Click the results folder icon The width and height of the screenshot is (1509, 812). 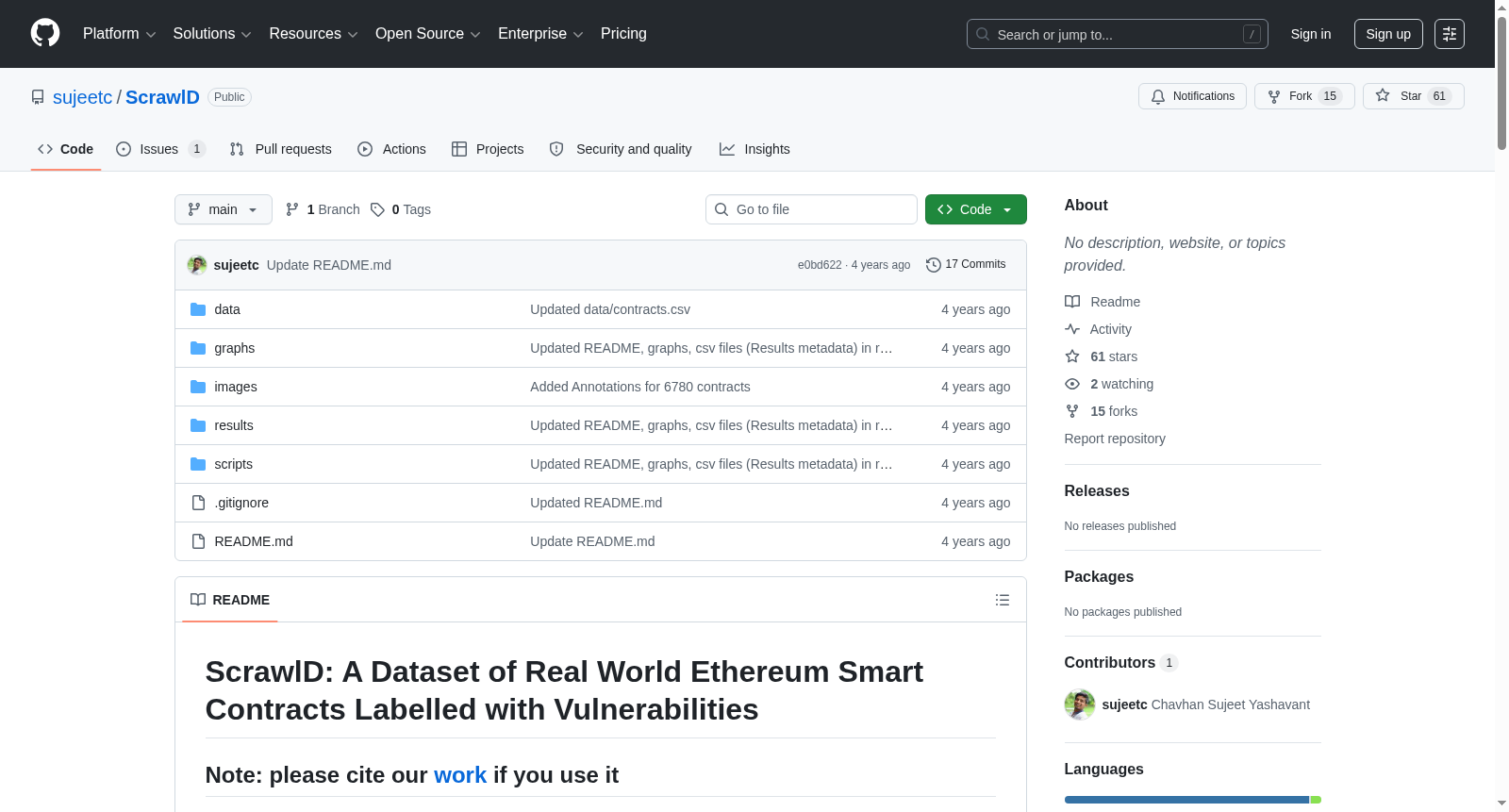click(198, 425)
